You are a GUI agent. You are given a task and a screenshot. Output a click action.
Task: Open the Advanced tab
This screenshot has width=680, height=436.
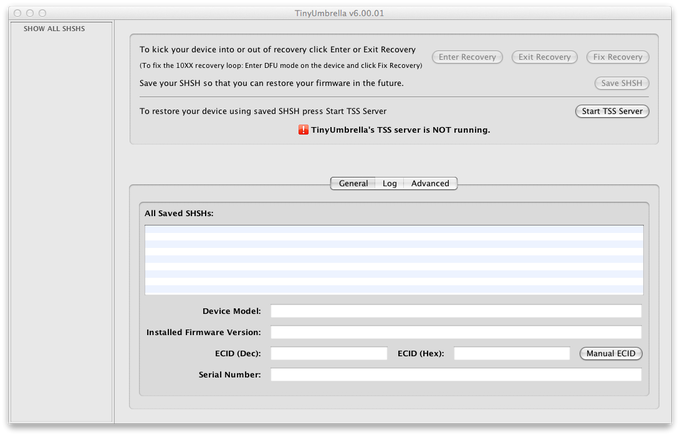pyautogui.click(x=430, y=184)
